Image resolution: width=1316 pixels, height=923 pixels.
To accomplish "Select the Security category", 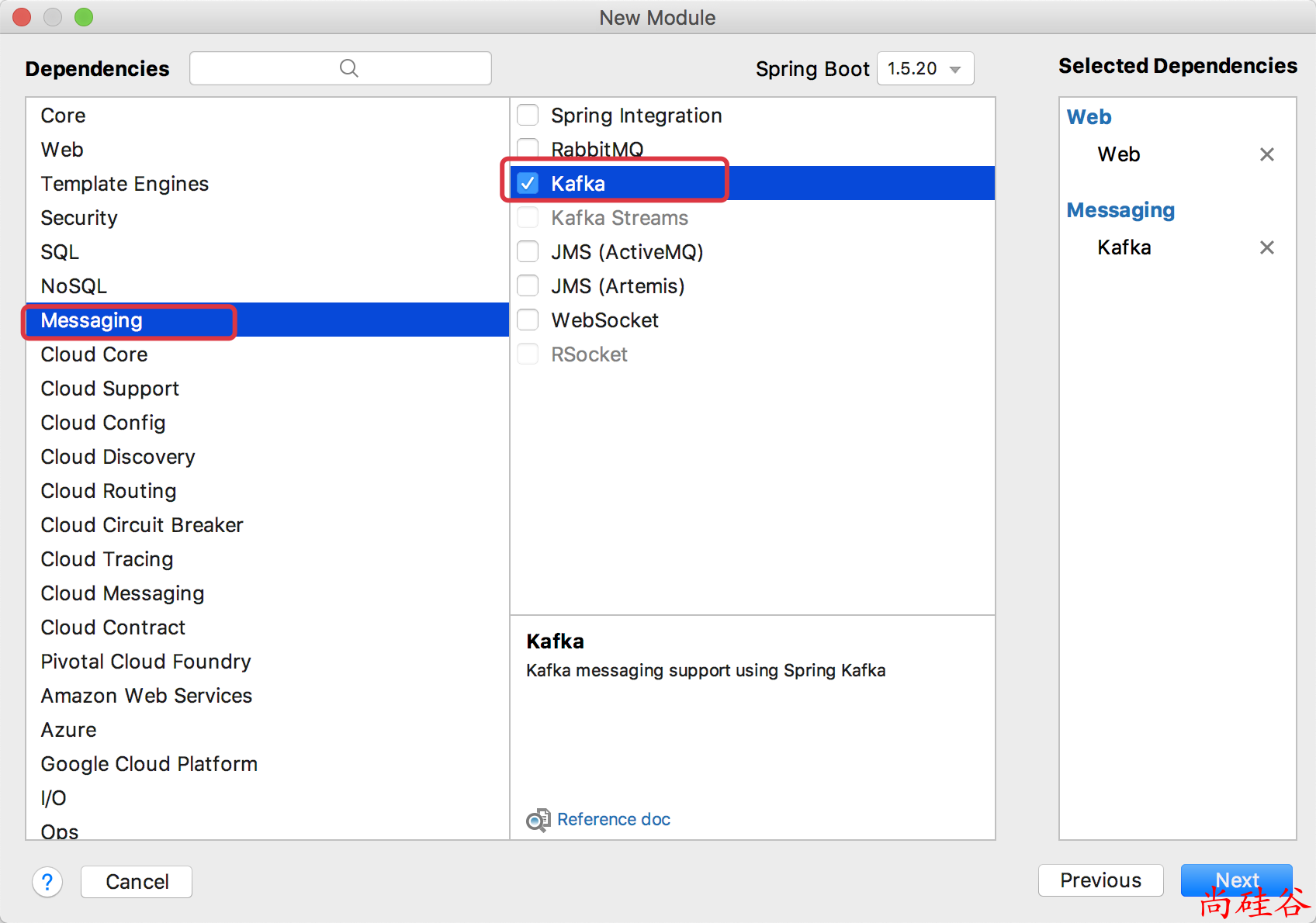I will (x=267, y=218).
